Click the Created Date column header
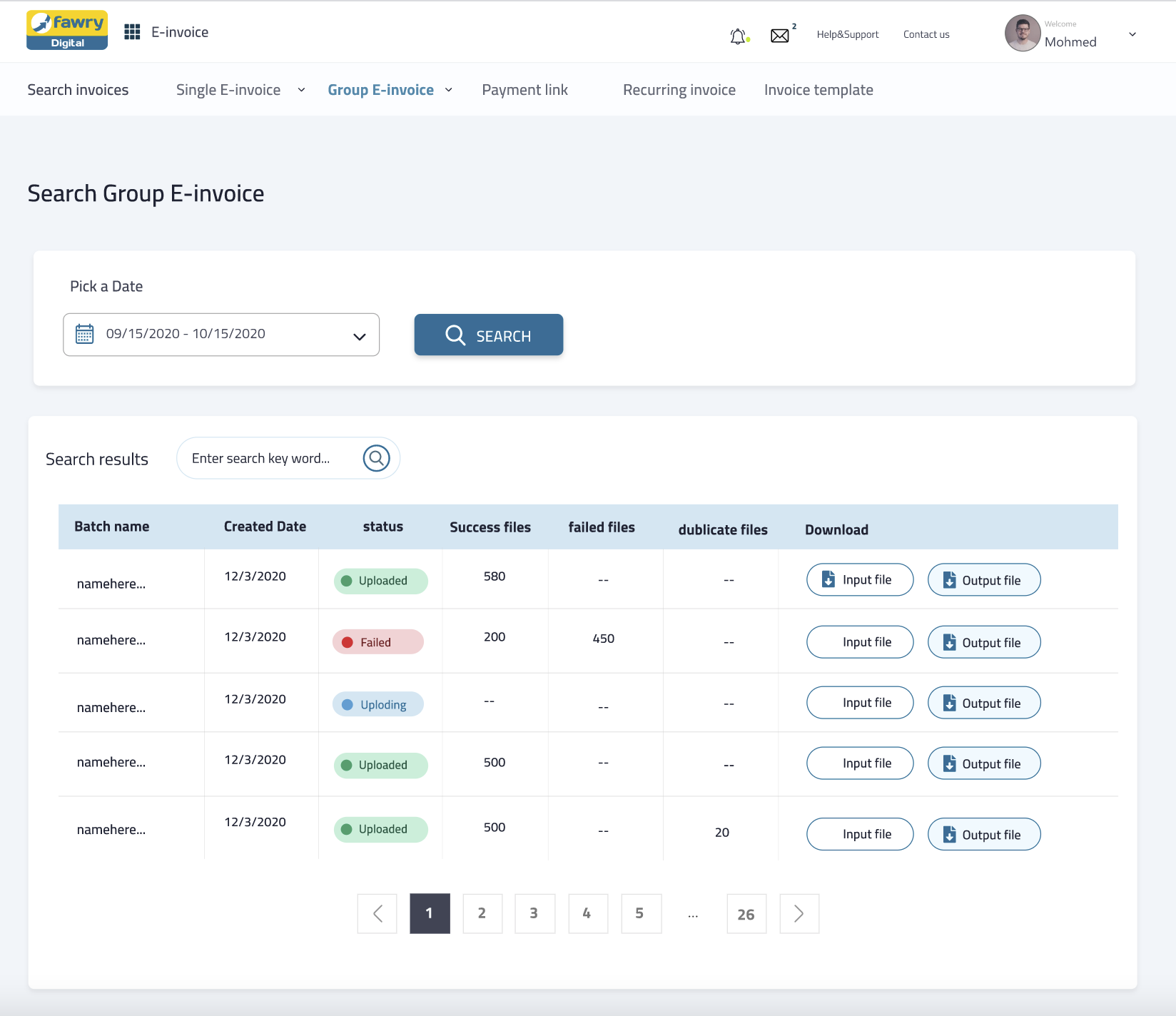Screen dimensions: 1176x1016 (x=265, y=527)
